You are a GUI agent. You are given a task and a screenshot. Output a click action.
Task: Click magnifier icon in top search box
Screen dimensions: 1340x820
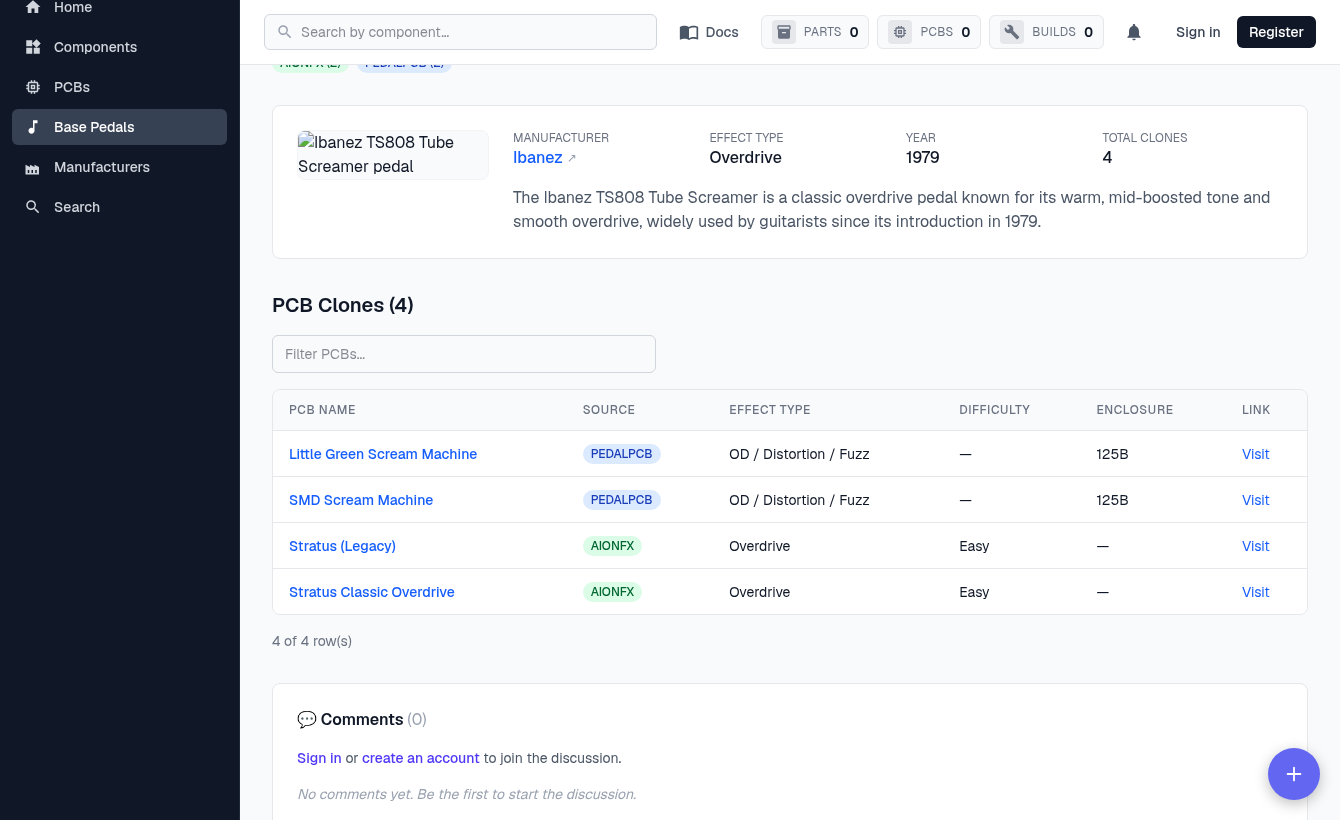[x=285, y=32]
